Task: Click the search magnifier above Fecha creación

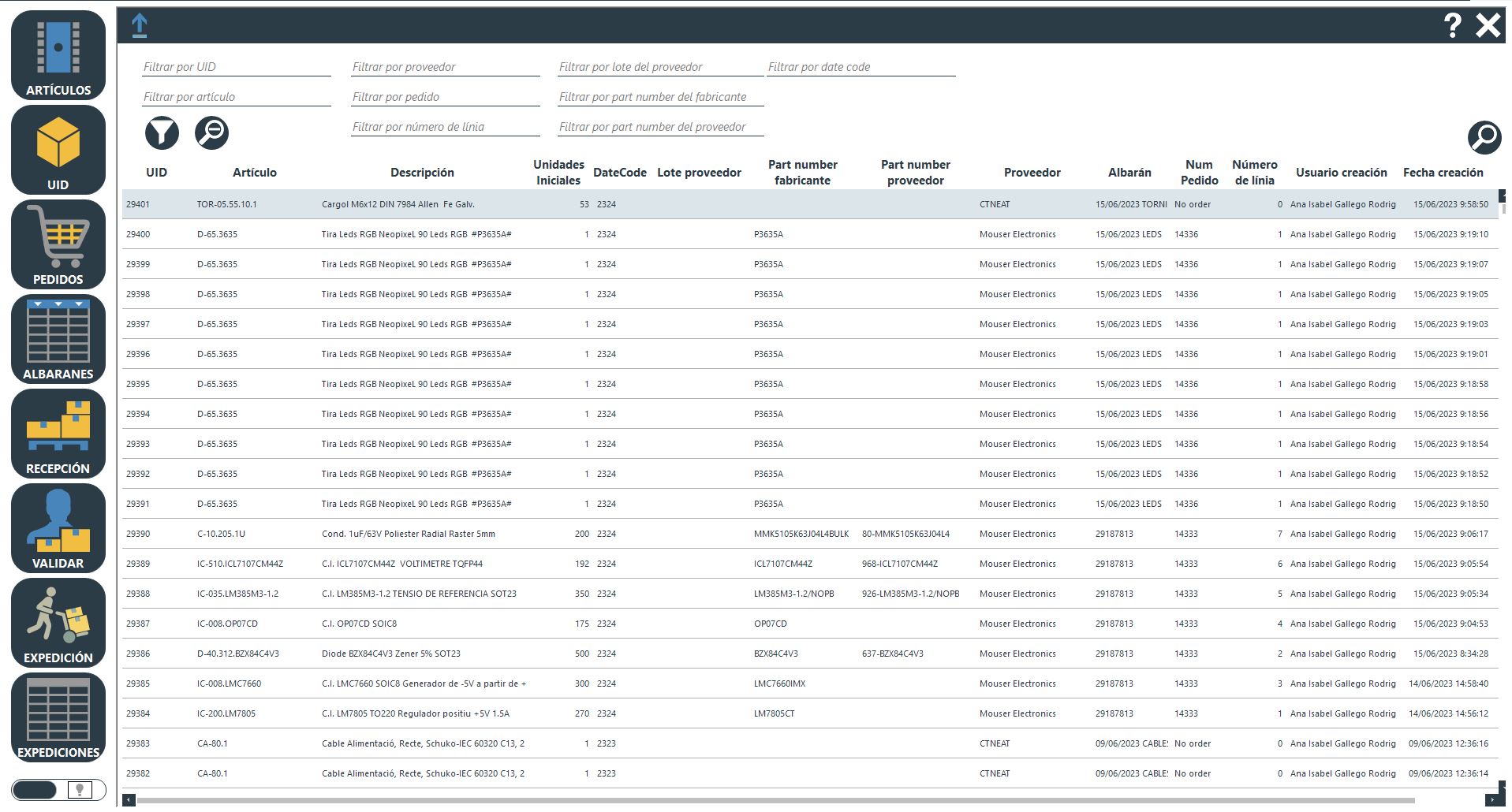Action: (x=1484, y=137)
